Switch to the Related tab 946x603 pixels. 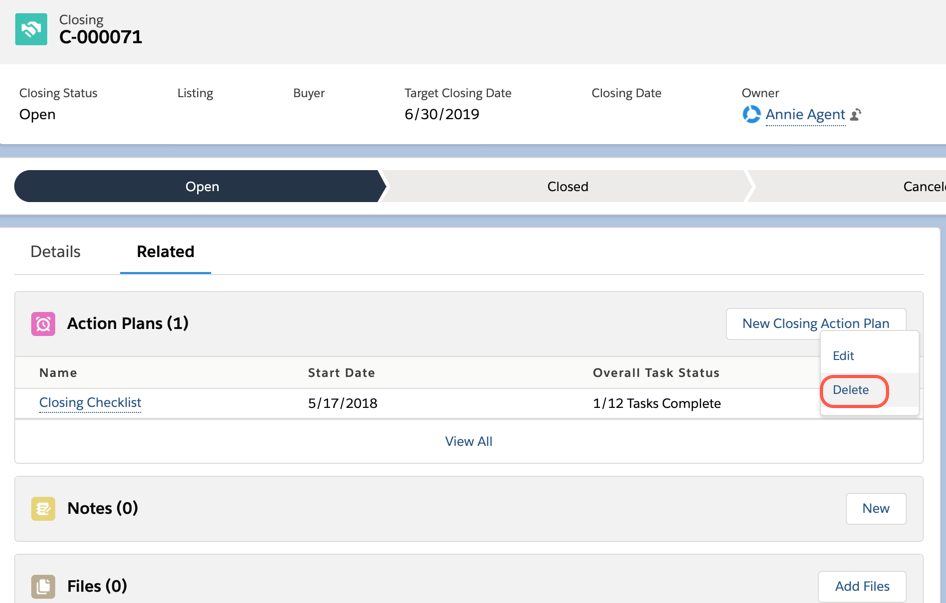(165, 251)
